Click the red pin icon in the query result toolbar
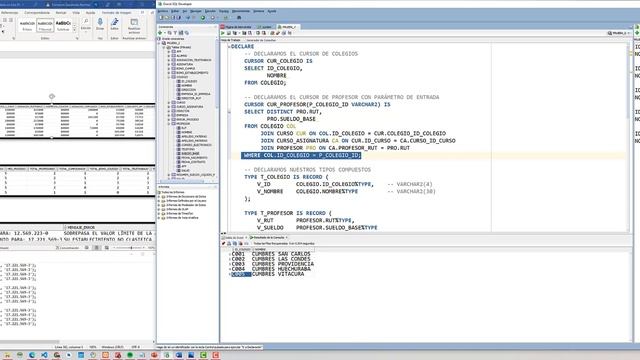 point(223,243)
